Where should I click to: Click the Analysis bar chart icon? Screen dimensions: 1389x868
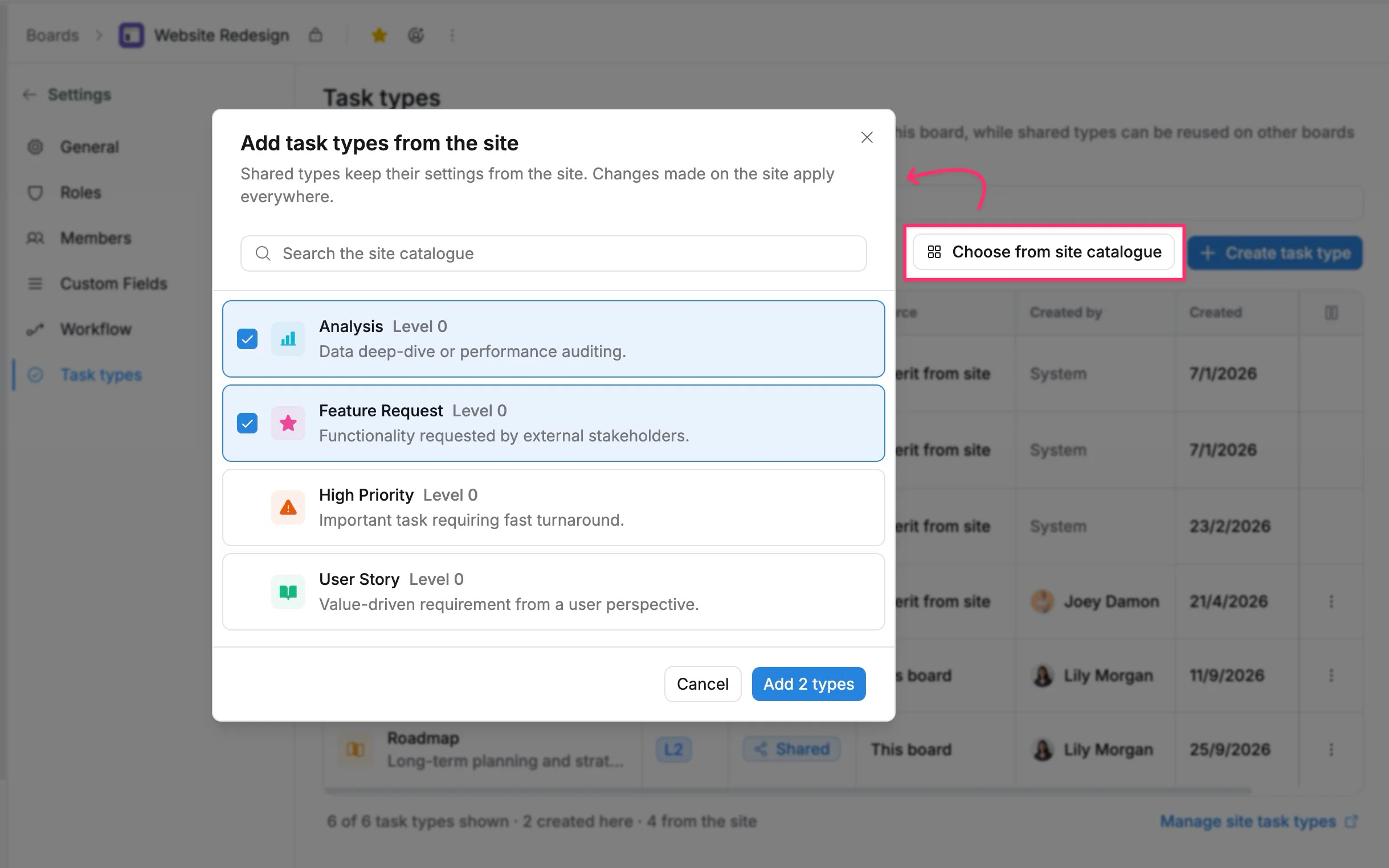[x=288, y=339]
